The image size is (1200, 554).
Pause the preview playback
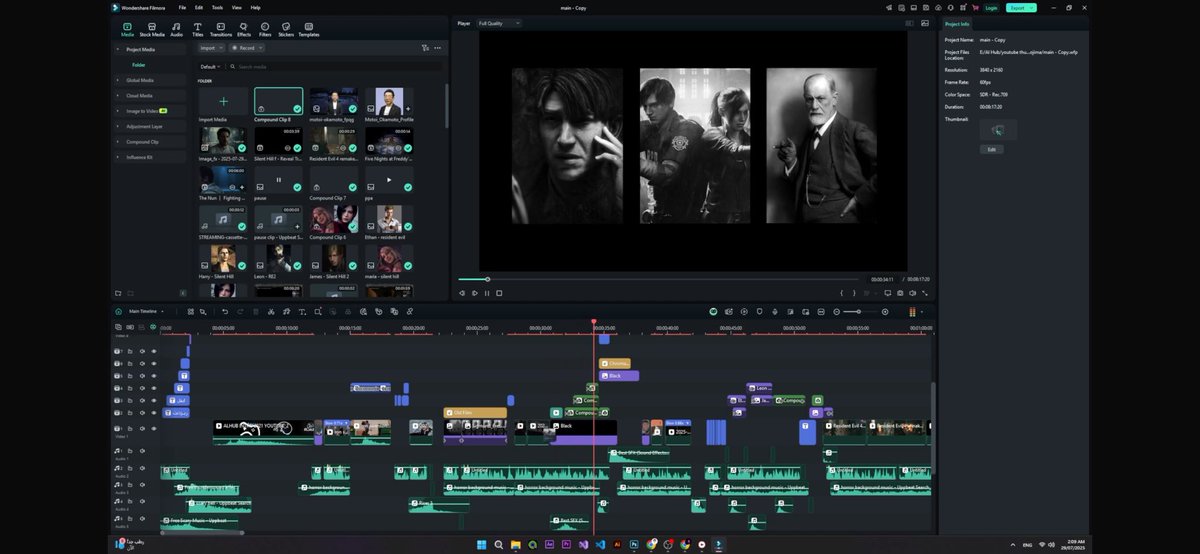(x=487, y=293)
